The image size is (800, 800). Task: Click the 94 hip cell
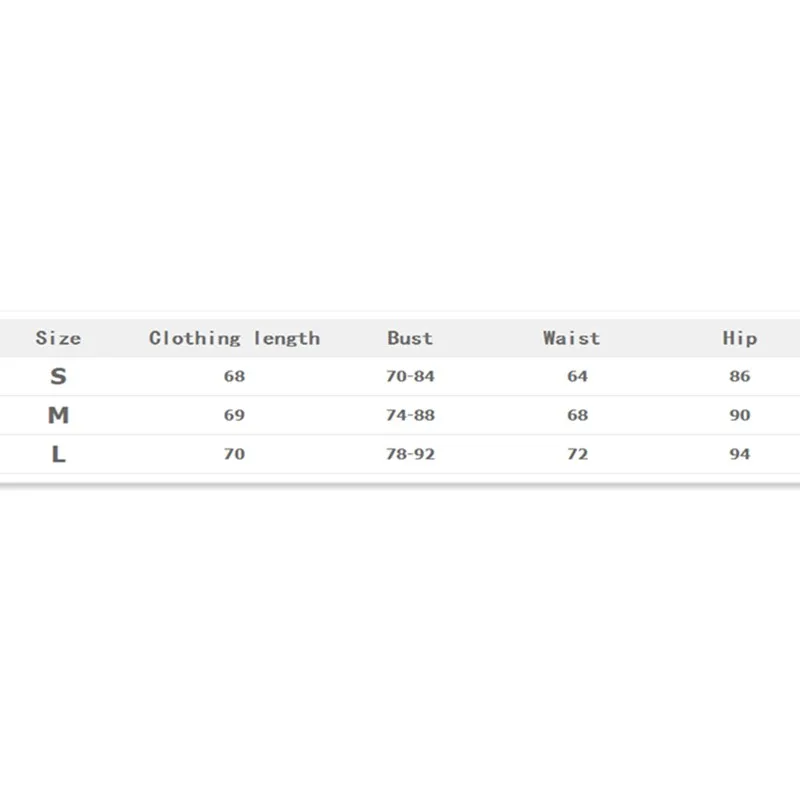tap(740, 454)
